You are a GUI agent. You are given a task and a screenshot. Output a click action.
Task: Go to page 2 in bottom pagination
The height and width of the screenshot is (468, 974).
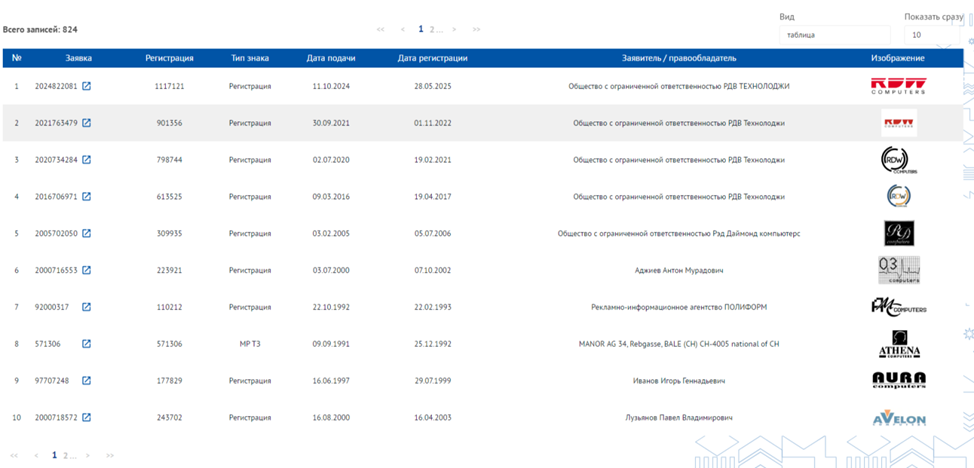tap(66, 456)
